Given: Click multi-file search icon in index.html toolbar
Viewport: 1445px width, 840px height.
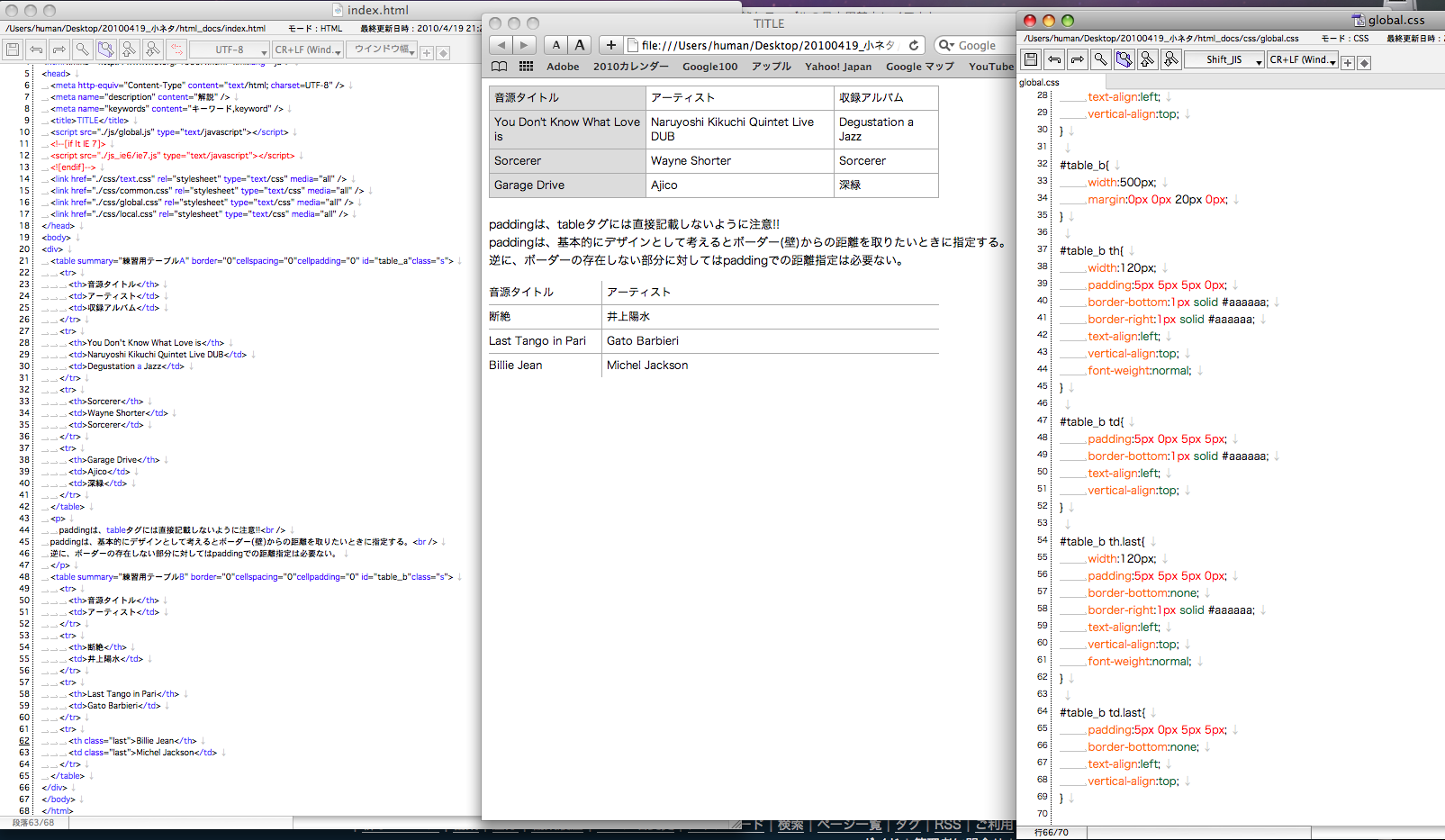Looking at the screenshot, I should pos(106,50).
